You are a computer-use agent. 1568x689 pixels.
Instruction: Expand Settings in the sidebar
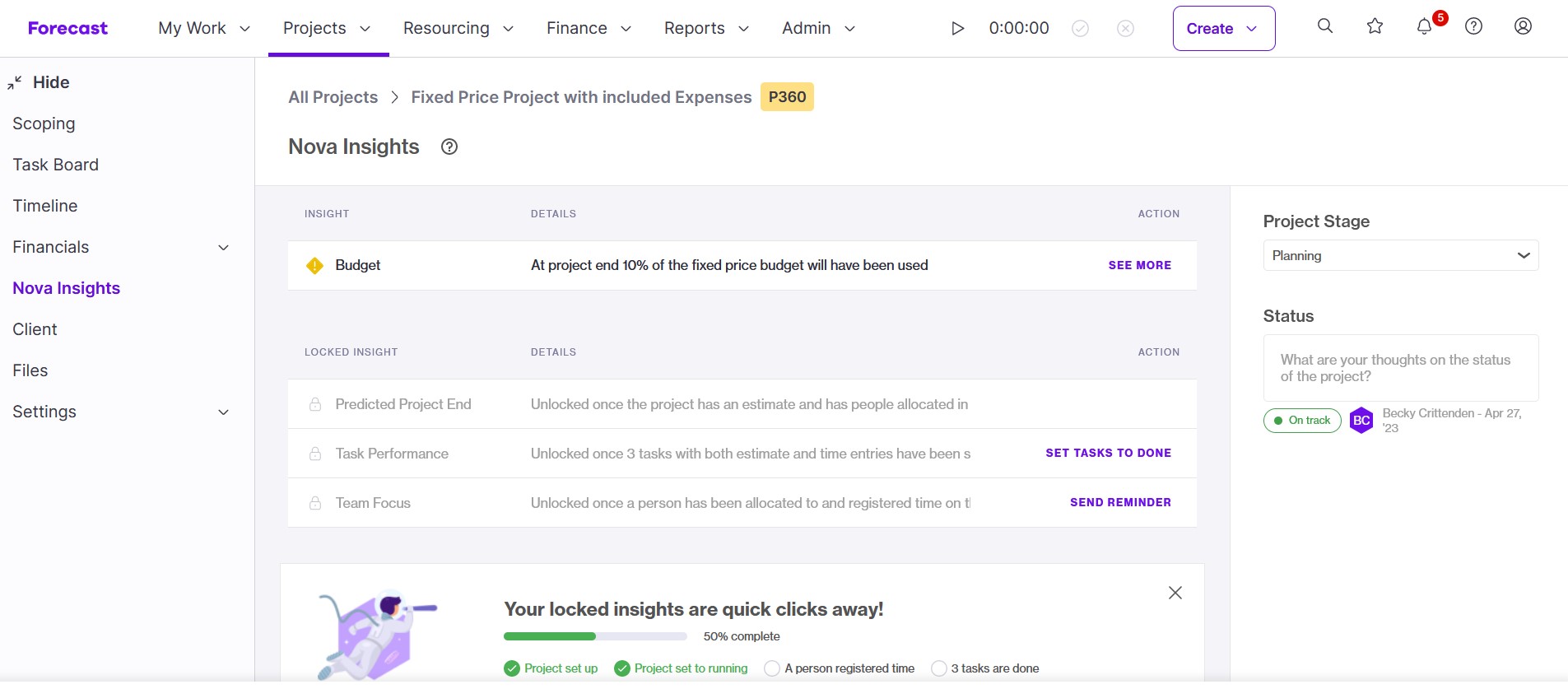point(223,412)
